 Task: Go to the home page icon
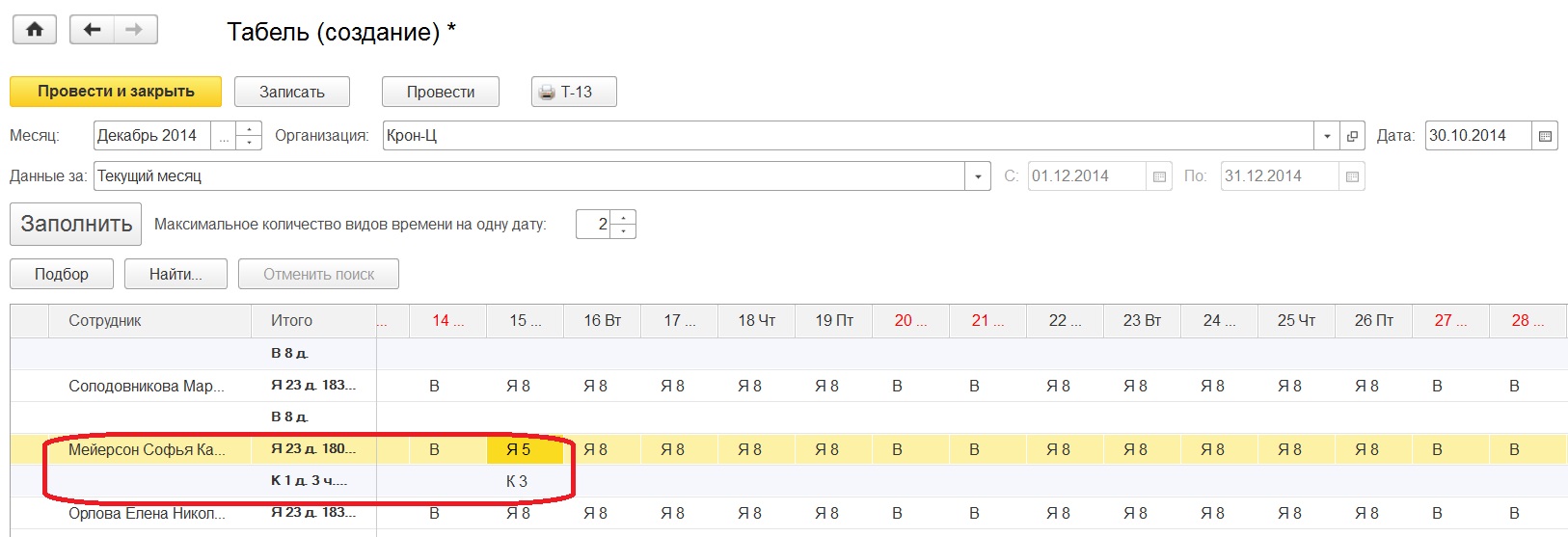click(35, 30)
